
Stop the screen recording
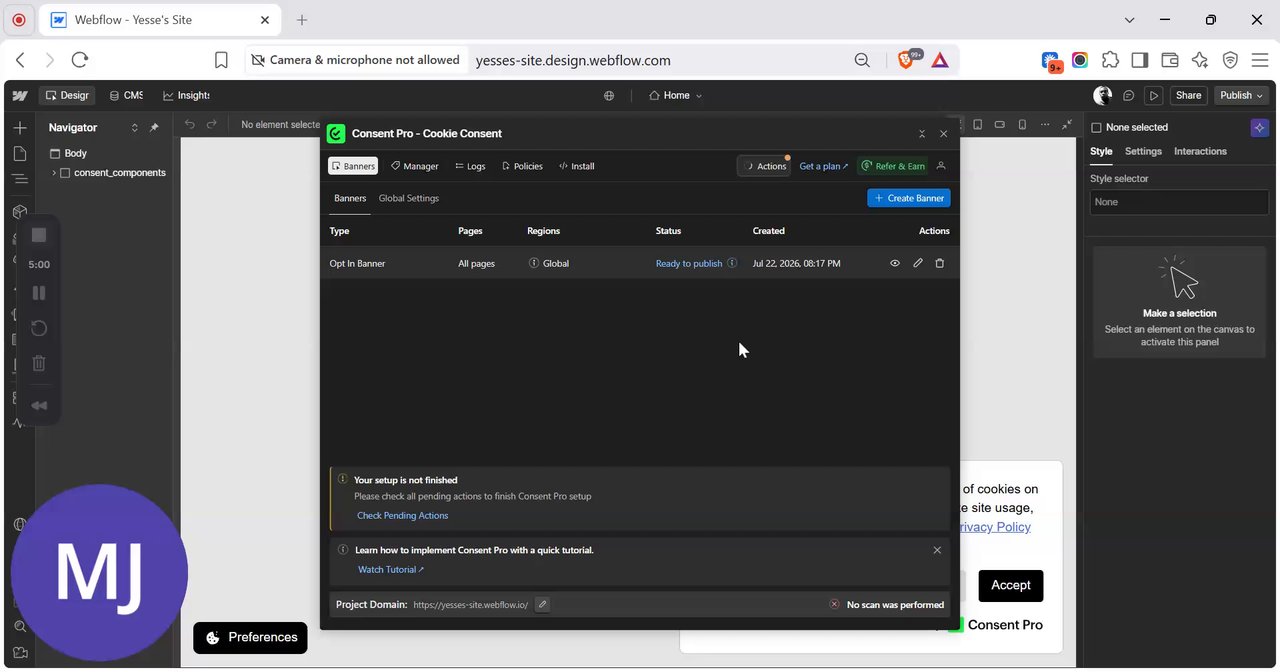[39, 235]
